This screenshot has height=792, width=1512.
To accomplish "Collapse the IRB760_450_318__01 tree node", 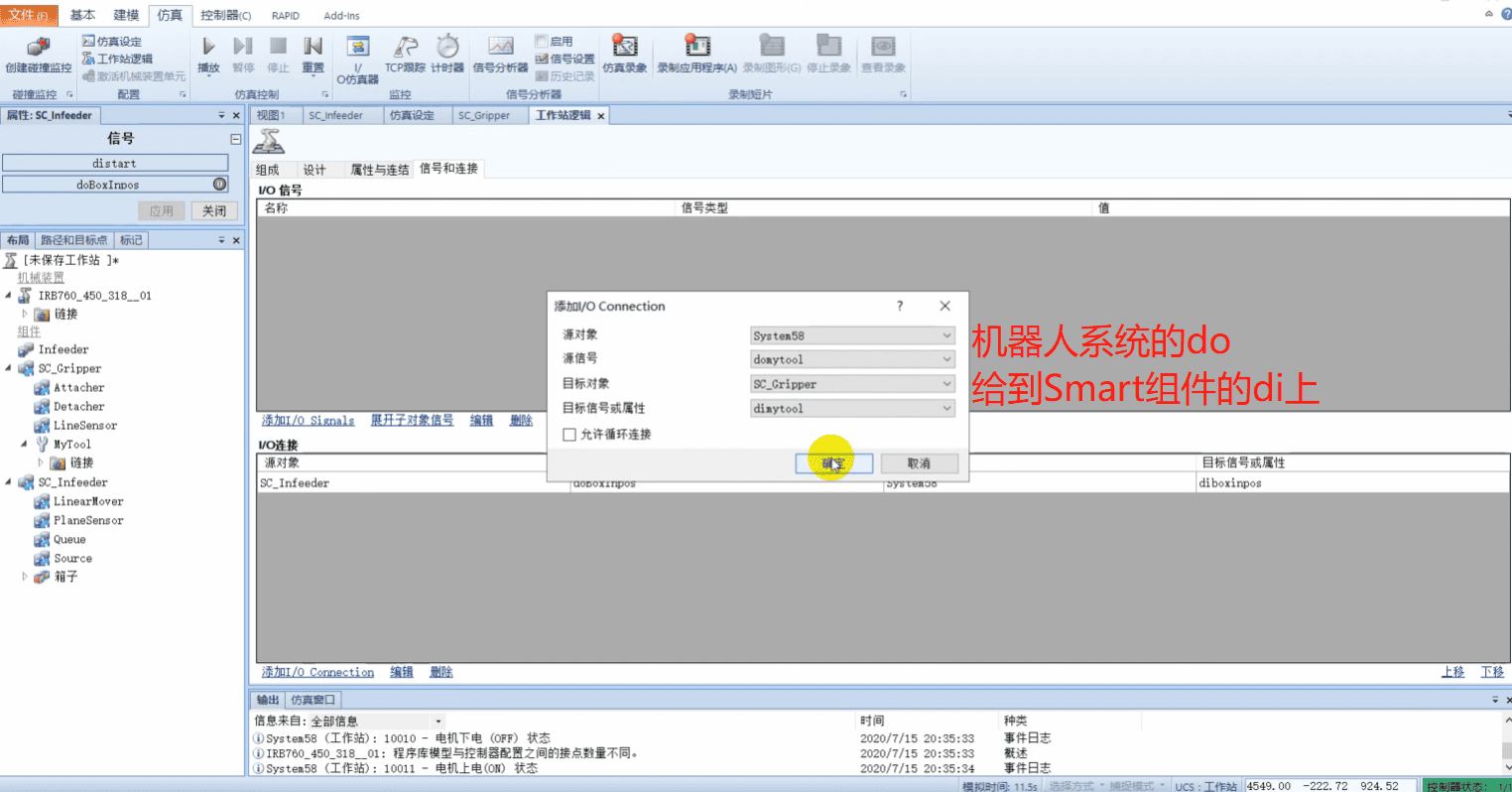I will (x=9, y=295).
